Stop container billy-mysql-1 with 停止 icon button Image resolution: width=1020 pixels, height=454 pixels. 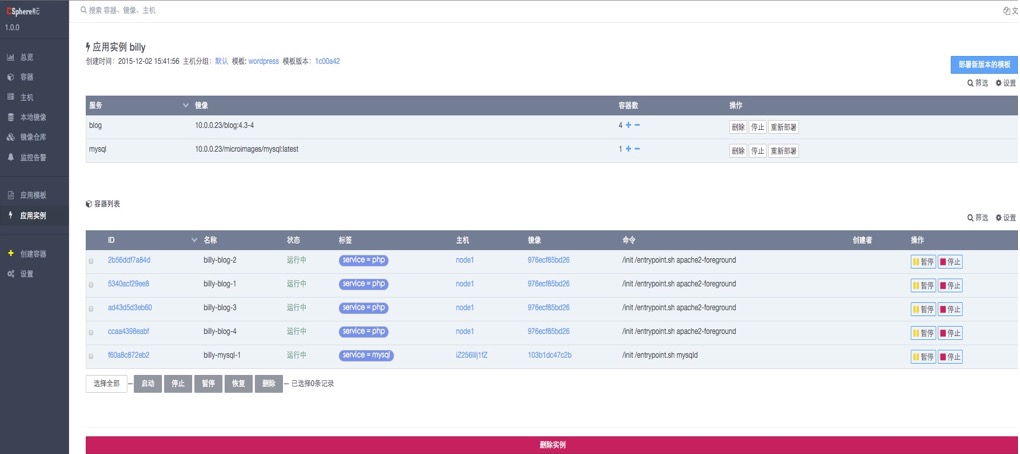click(x=950, y=357)
